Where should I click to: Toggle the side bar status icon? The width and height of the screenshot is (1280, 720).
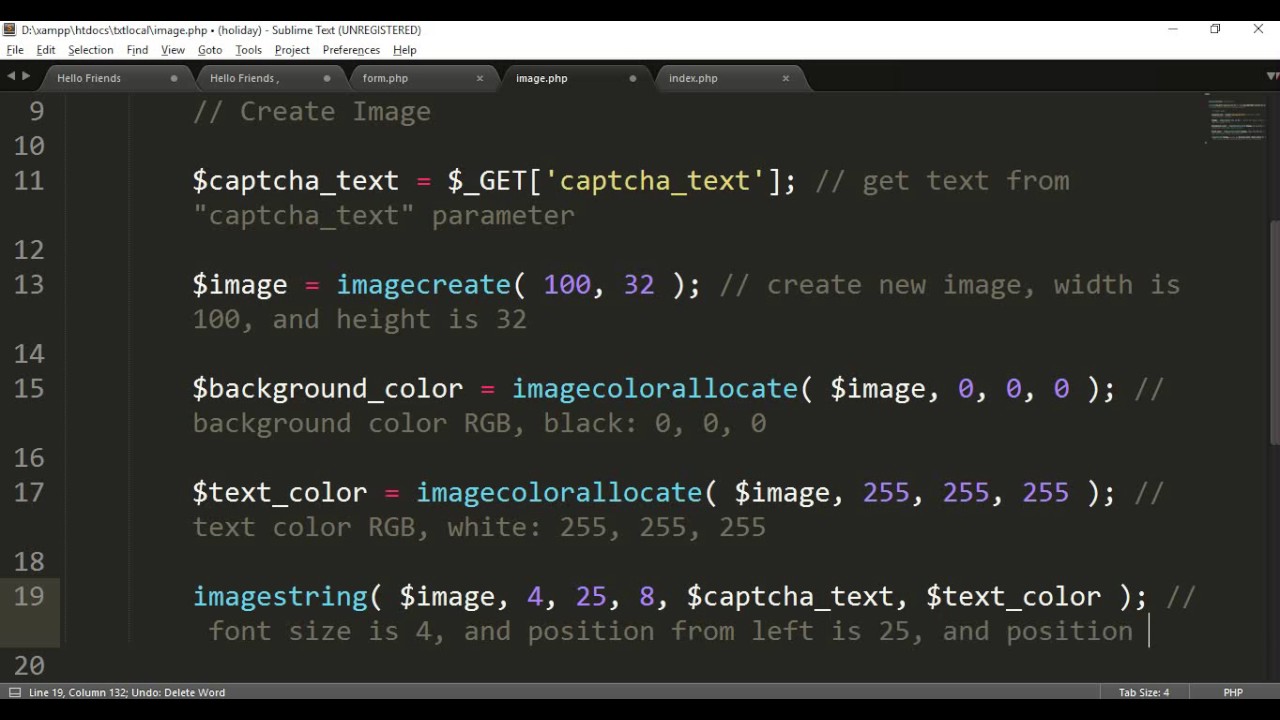15,692
